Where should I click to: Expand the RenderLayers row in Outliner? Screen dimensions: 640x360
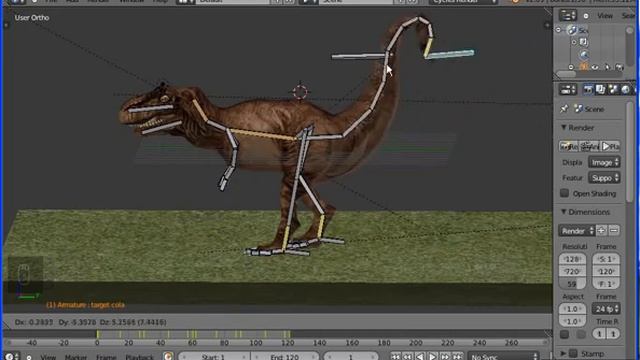[574, 42]
